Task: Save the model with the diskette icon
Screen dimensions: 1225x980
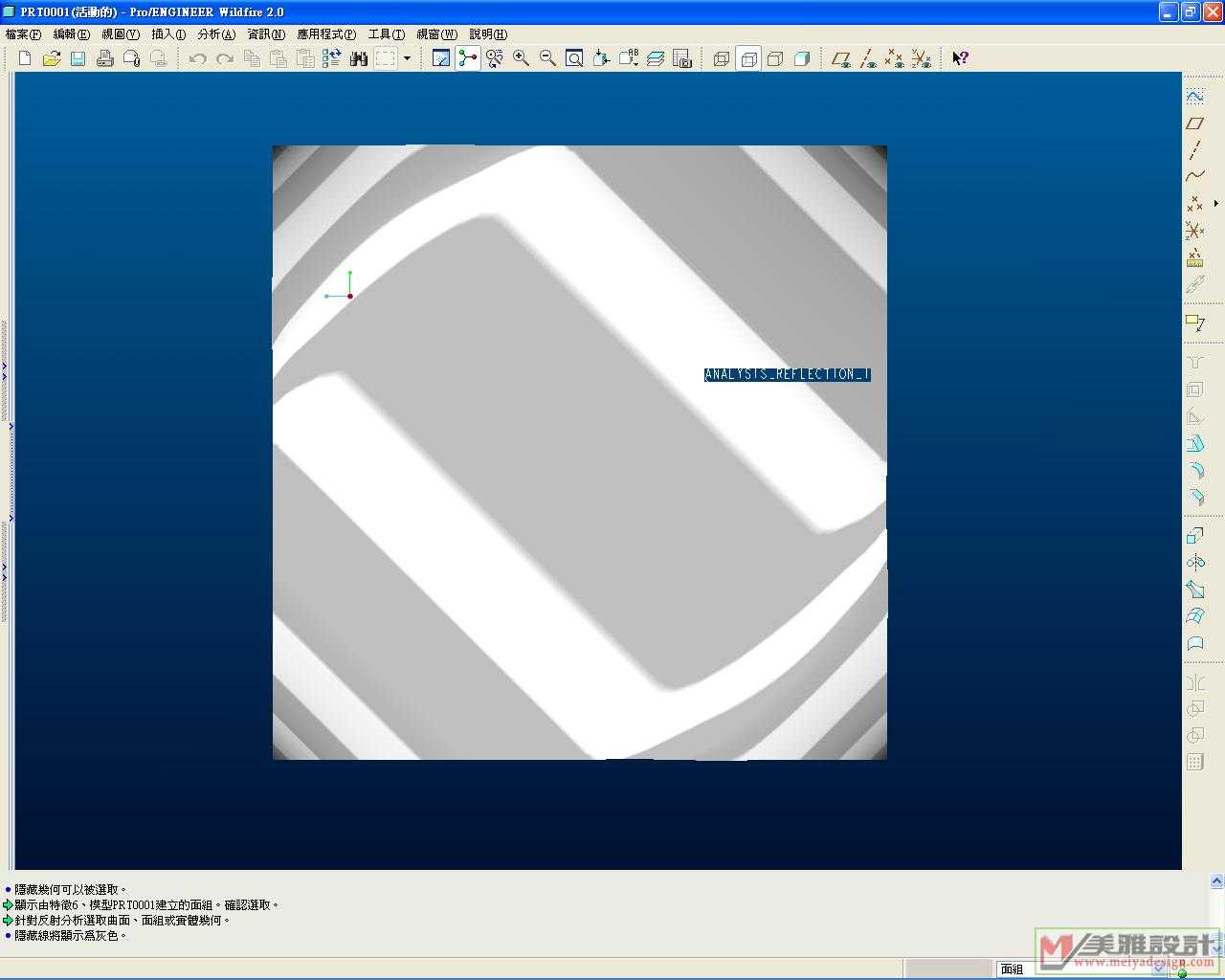Action: pyautogui.click(x=78, y=59)
